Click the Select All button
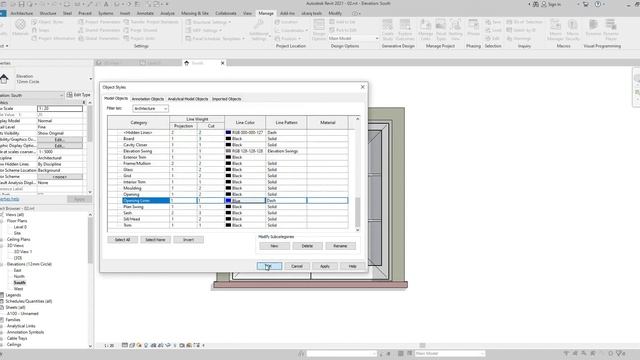Viewport: 640px width, 360px height. 122,240
